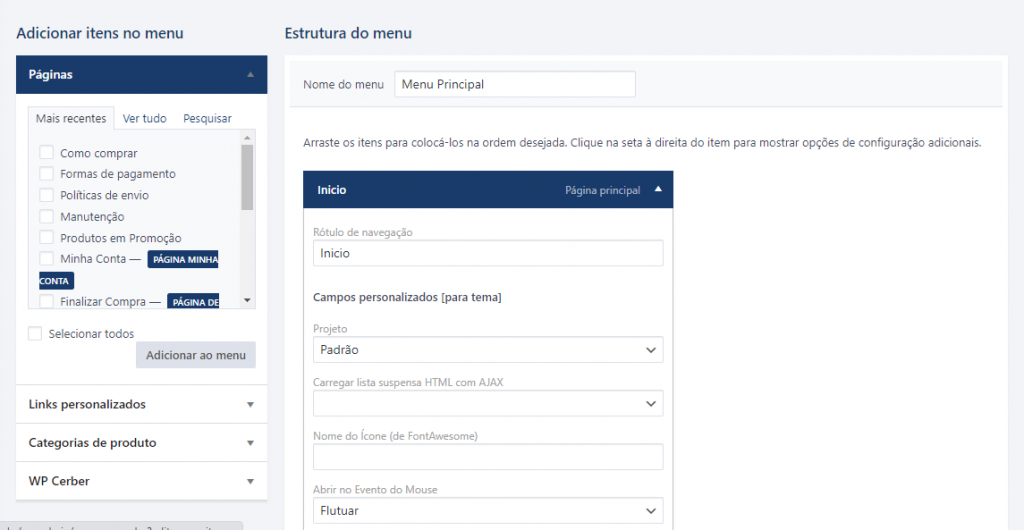Tick the Minha Conta checkbox
The width and height of the screenshot is (1024, 530).
(46, 259)
